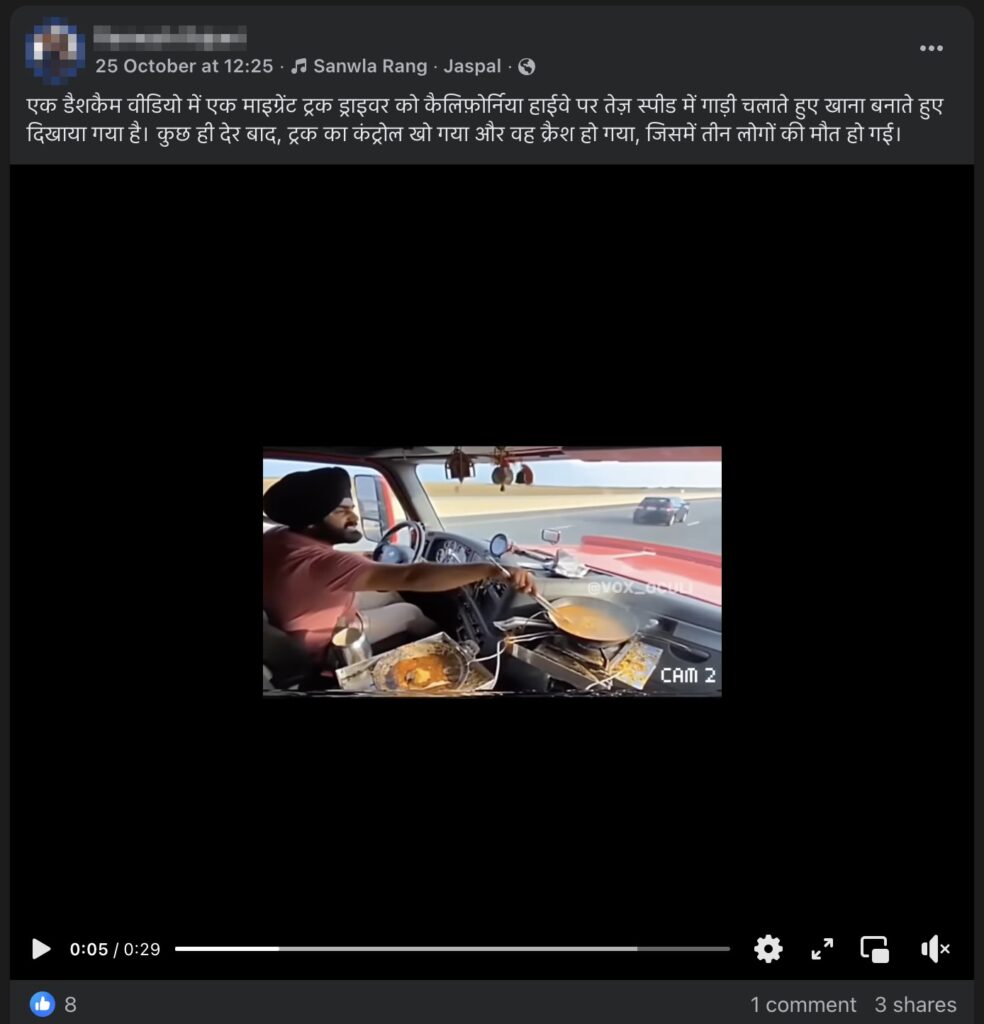The image size is (984, 1024).
Task: Open Sanwla Rang song link
Action: click(x=370, y=66)
